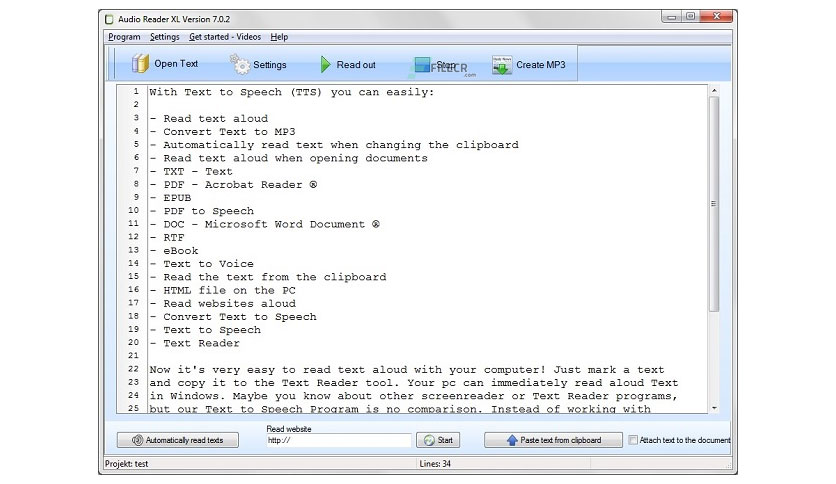Click the green Read out play icon
The image size is (836, 484).
(325, 64)
